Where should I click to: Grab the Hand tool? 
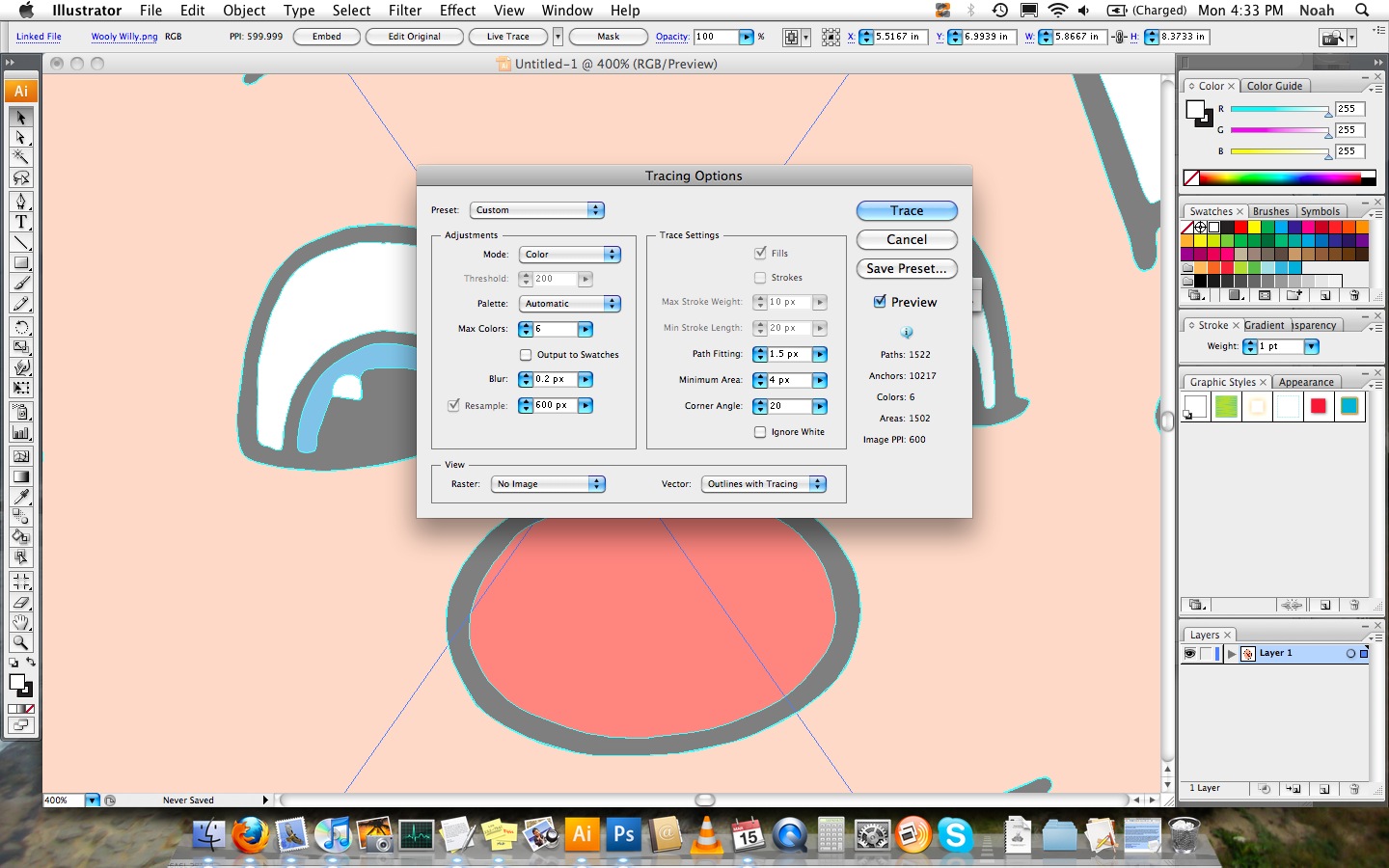tap(21, 622)
